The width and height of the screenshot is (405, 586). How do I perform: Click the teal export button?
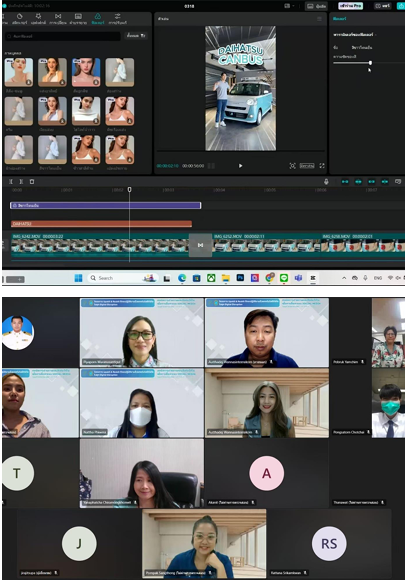400,6
